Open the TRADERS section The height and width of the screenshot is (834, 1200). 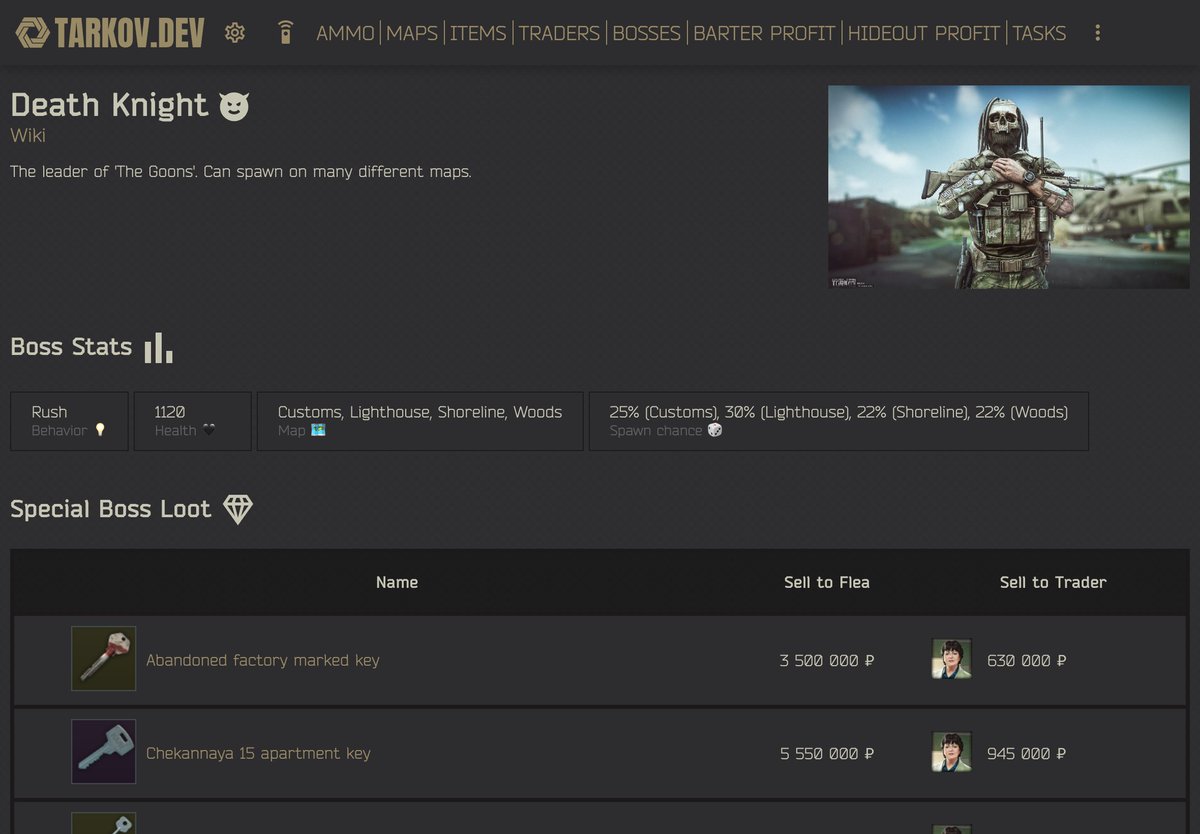click(558, 33)
